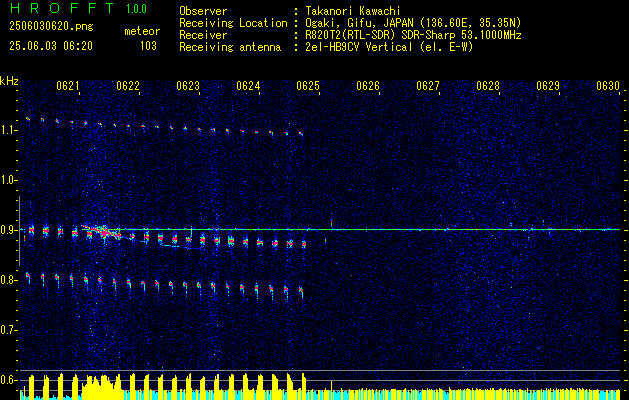Click the 0622 time marker
Screen dimensions: 629x400
pyautogui.click(x=128, y=85)
